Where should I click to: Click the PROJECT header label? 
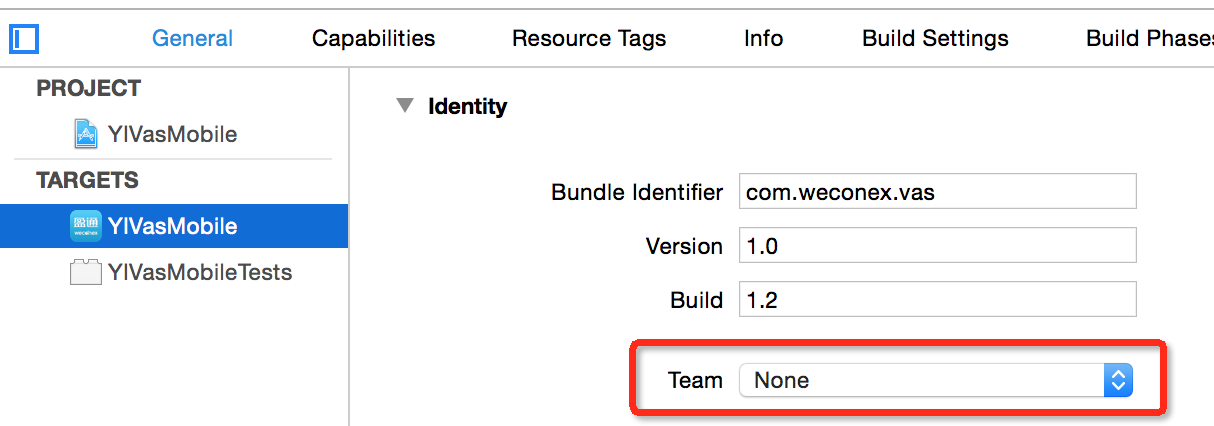tap(88, 88)
